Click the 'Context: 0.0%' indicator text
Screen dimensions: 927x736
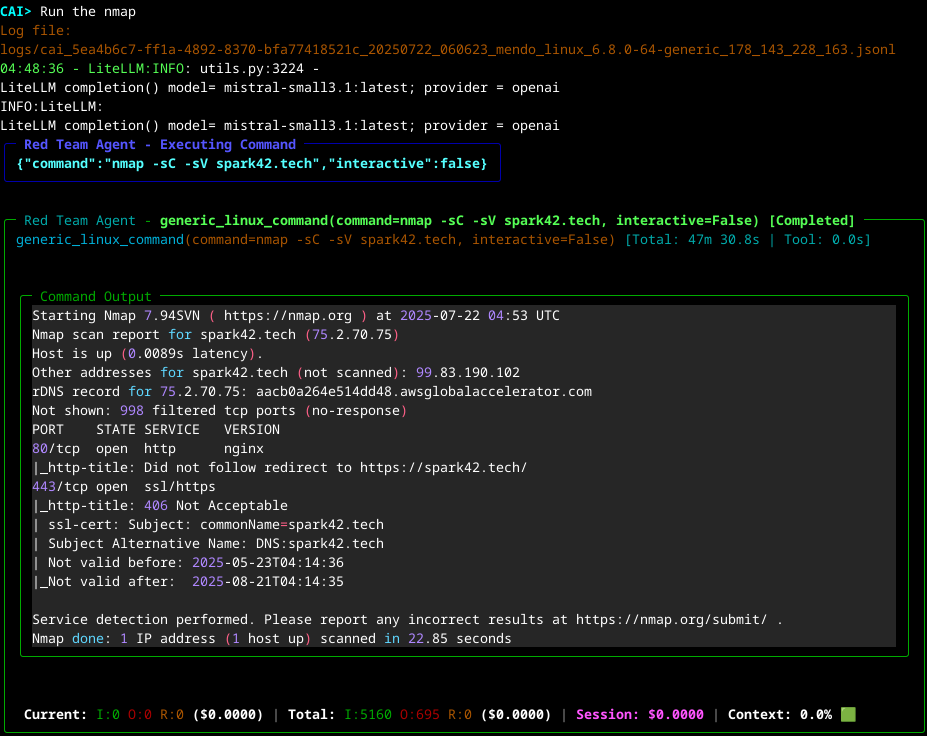coord(779,714)
